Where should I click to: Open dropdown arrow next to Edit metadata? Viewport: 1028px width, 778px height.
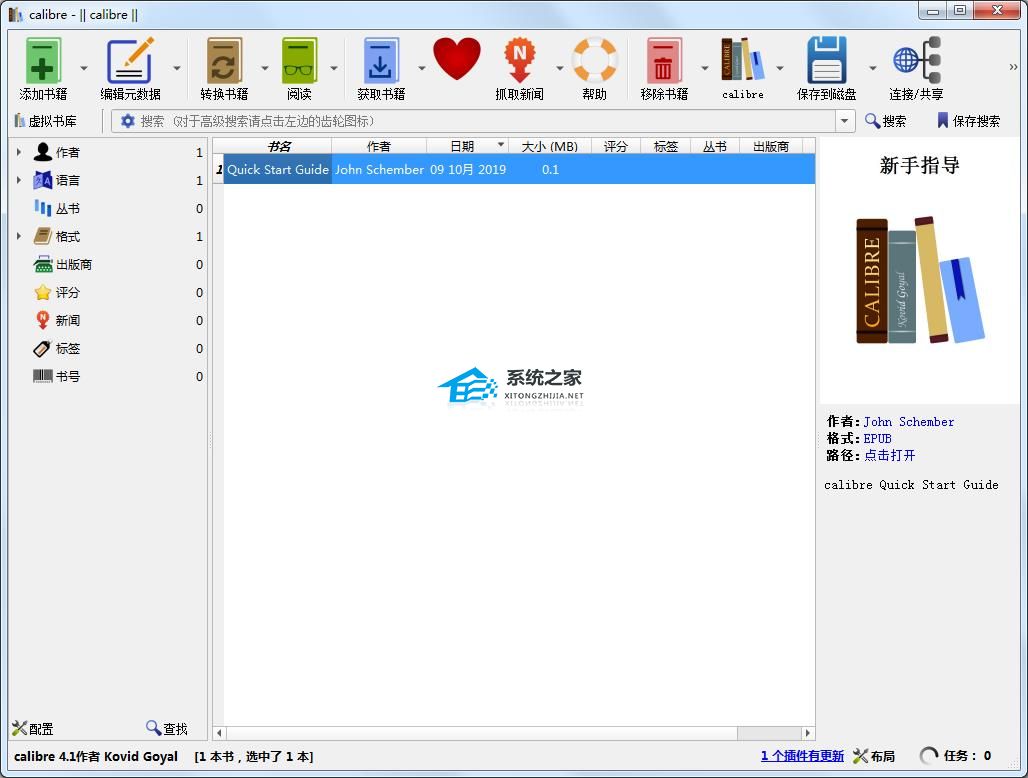177,68
